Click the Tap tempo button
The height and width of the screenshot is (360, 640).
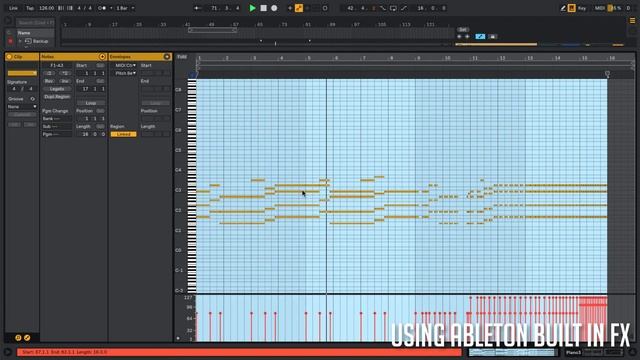[30, 8]
